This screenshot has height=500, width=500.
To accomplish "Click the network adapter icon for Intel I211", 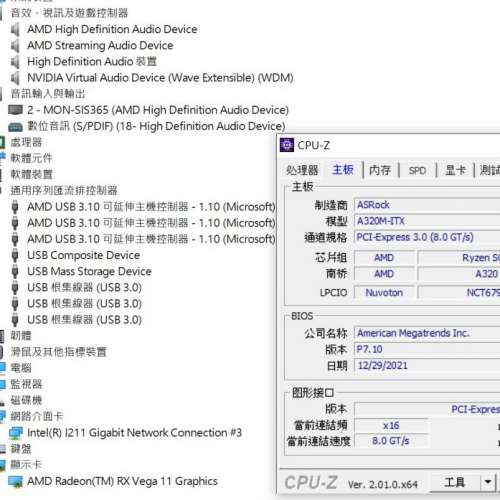I will point(16,433).
